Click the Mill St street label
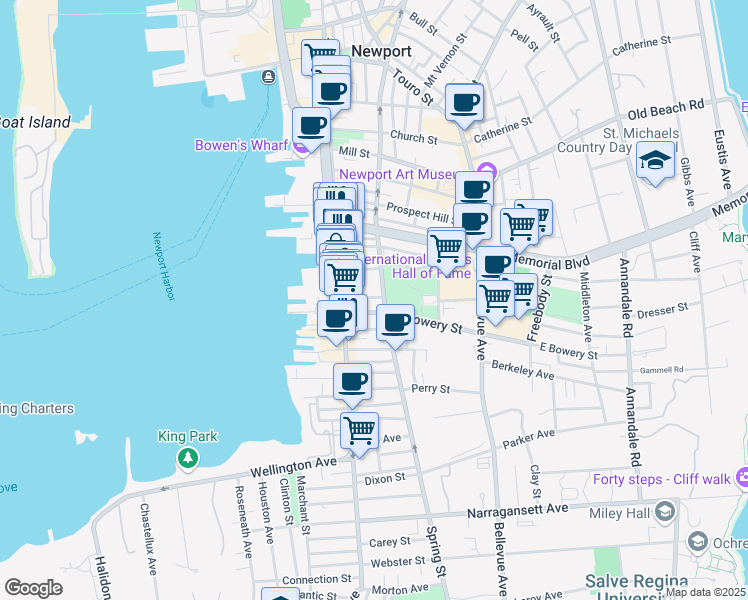The height and width of the screenshot is (600, 748). 354,152
